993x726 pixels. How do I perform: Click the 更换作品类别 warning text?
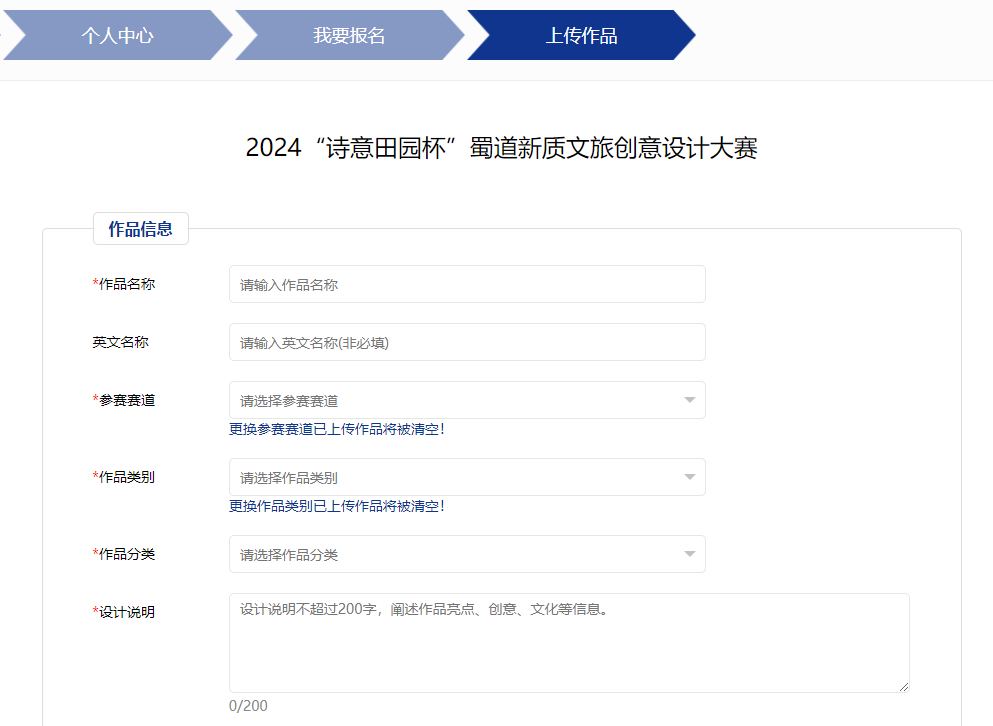point(337,506)
